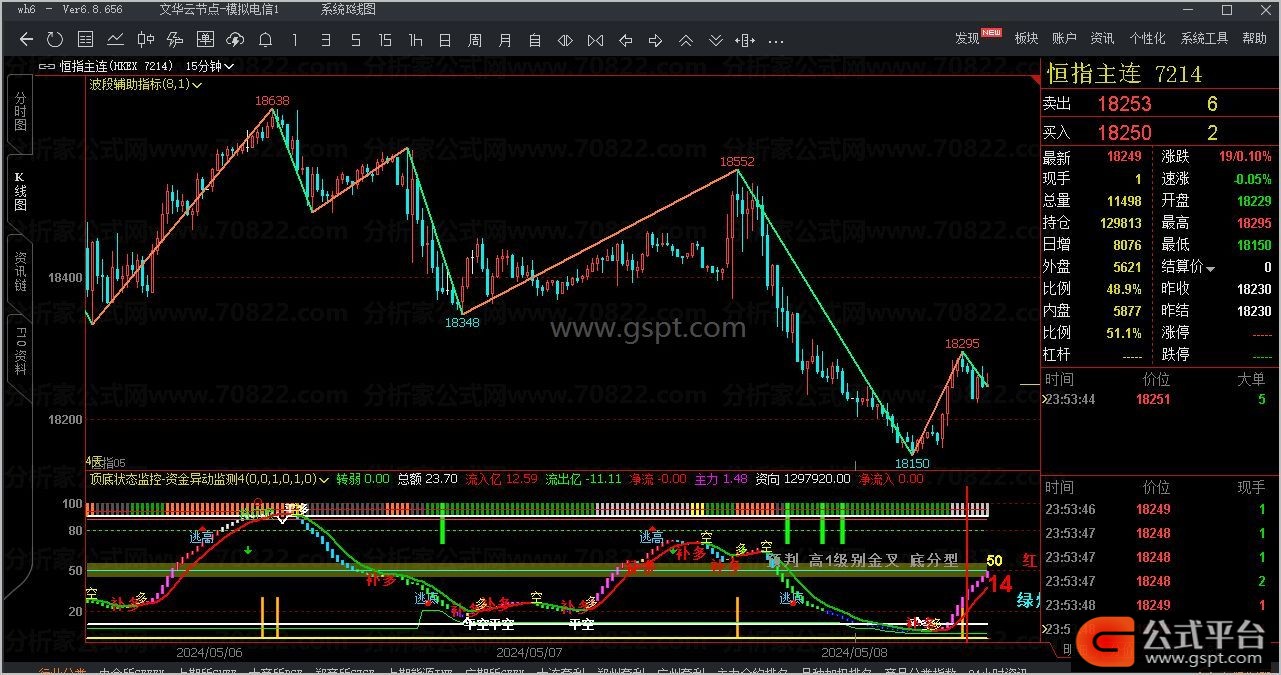The height and width of the screenshot is (675, 1281).
Task: Open the 账户 menu
Action: [x=1064, y=39]
